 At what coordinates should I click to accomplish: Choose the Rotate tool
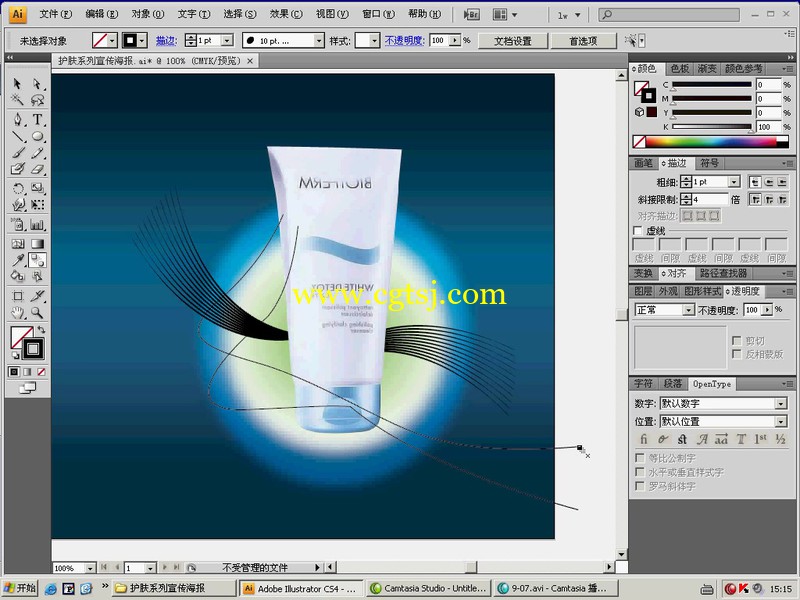[17, 188]
